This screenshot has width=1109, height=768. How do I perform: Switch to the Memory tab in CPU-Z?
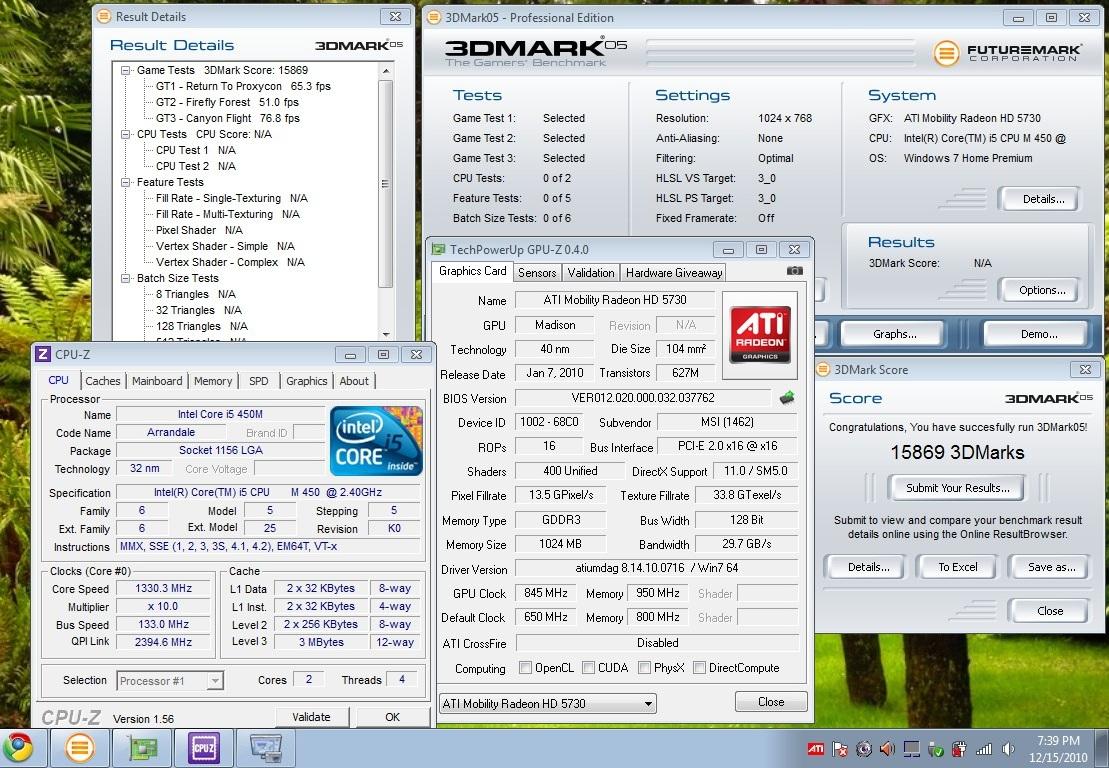point(213,381)
